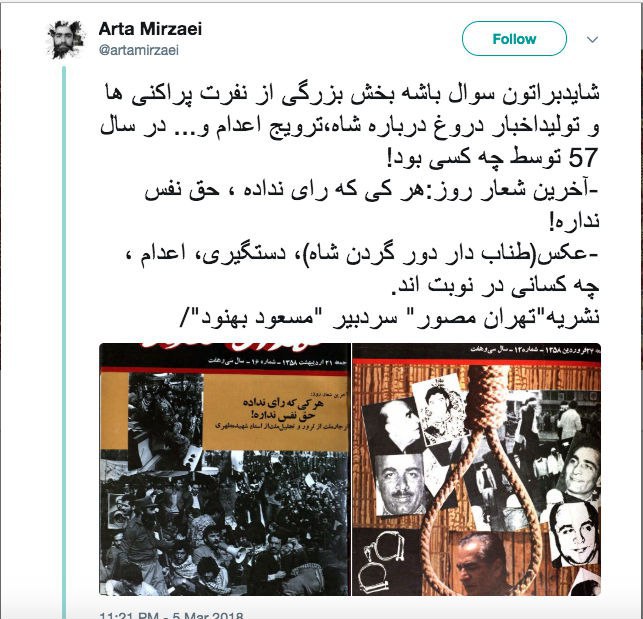Open Arta Mirzaei's profile avatar
This screenshot has width=643, height=619.
(x=66, y=39)
